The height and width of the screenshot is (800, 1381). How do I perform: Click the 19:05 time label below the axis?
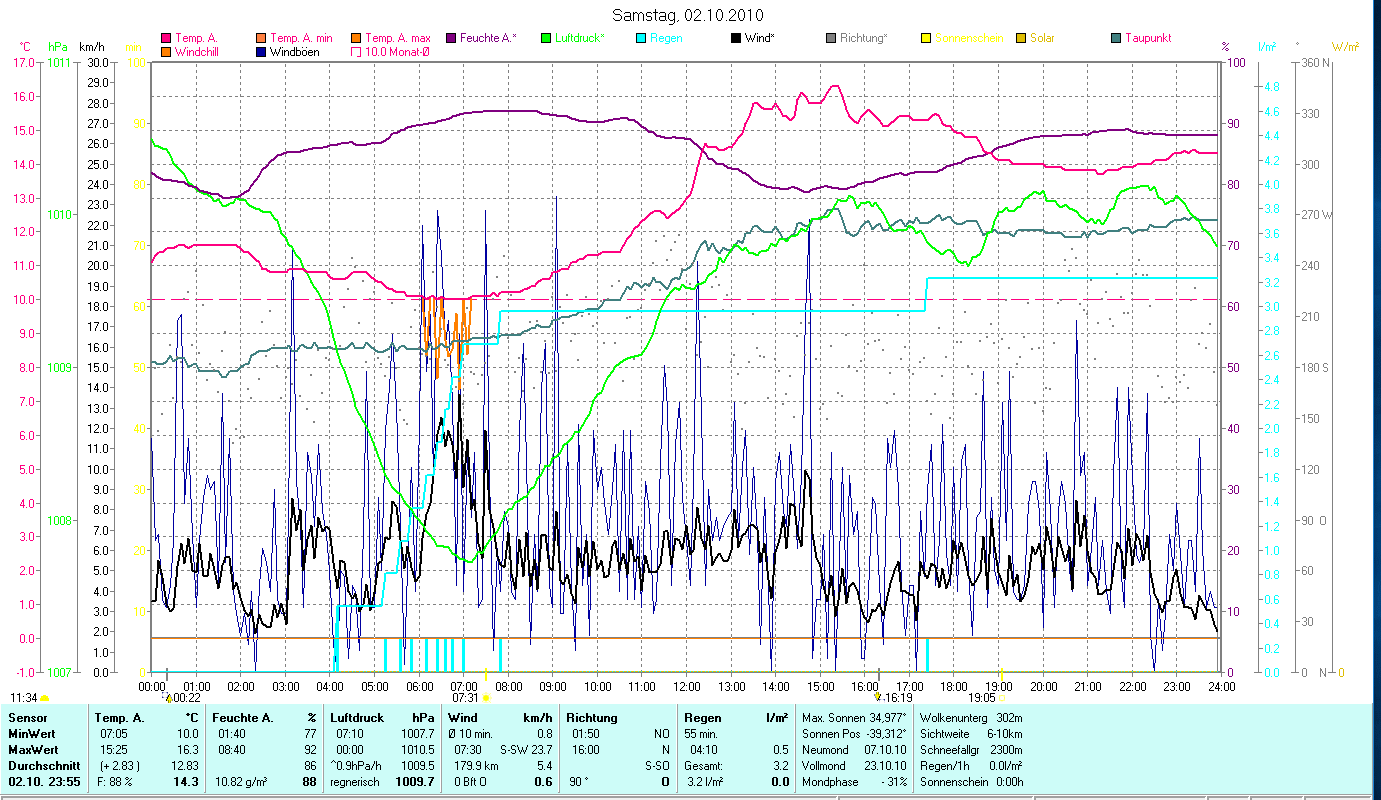point(982,698)
